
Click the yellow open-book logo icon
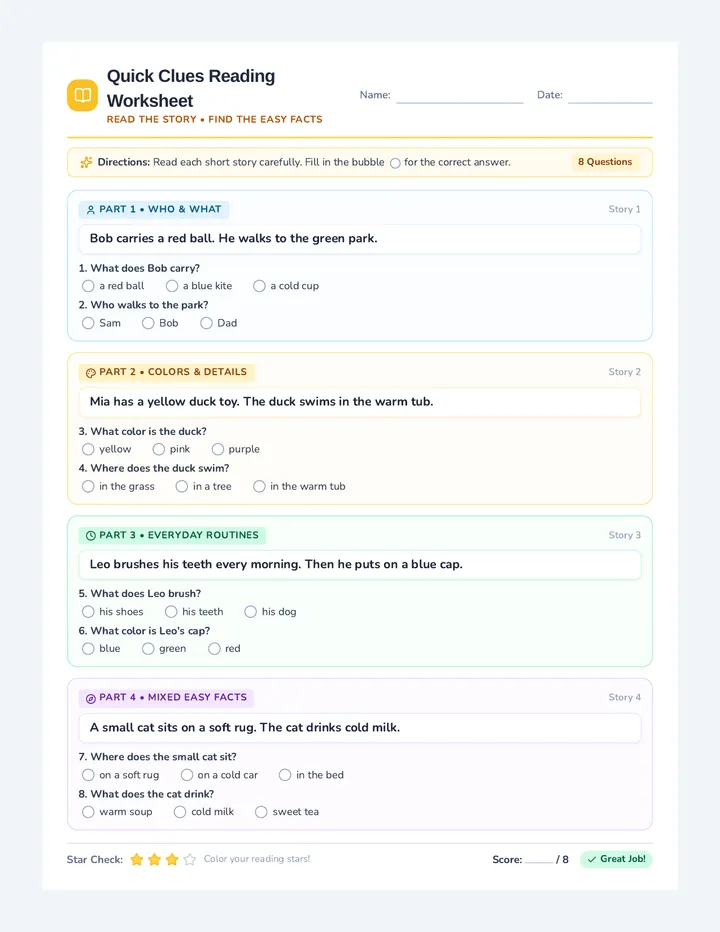pyautogui.click(x=82, y=95)
